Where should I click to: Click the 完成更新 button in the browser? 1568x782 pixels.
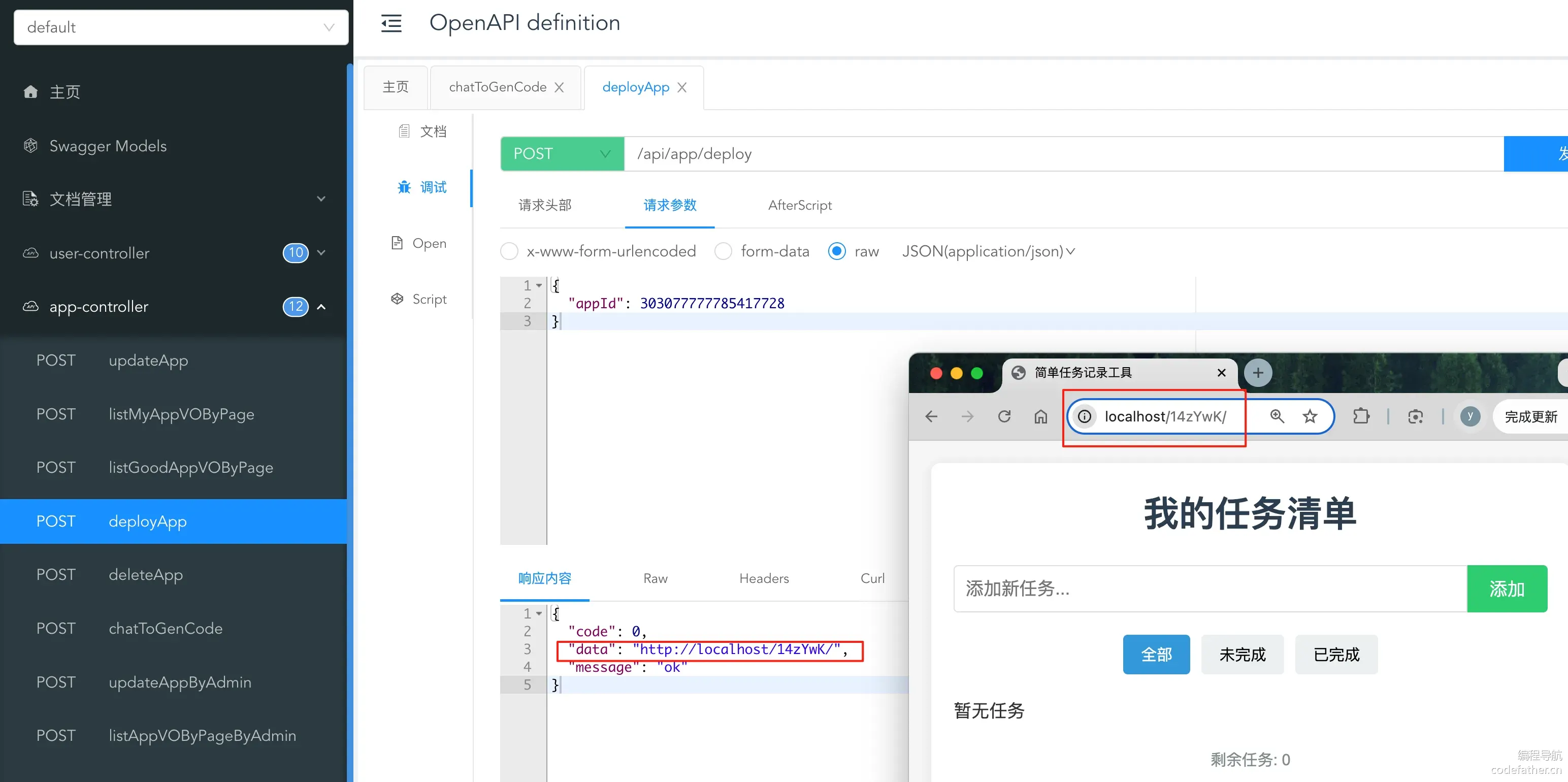tap(1530, 416)
